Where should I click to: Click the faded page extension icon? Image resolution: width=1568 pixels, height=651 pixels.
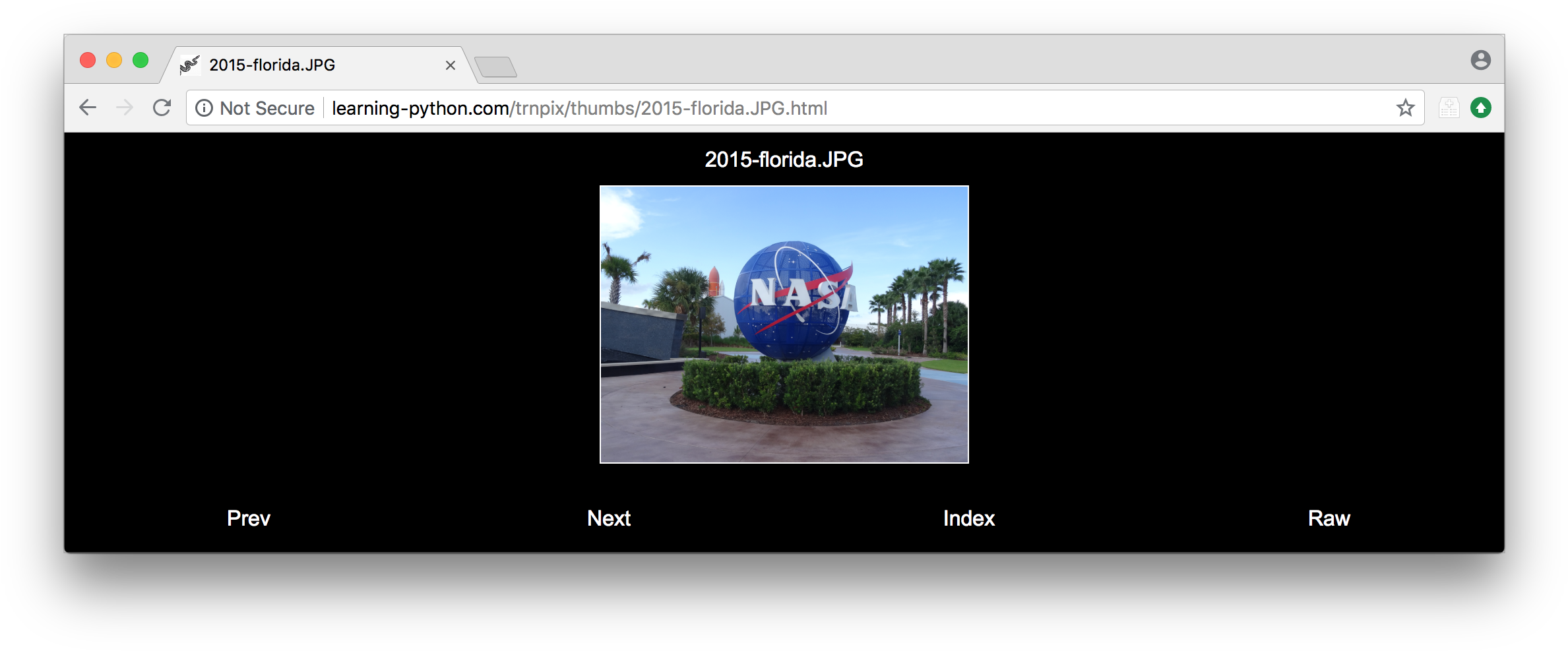pos(1449,108)
